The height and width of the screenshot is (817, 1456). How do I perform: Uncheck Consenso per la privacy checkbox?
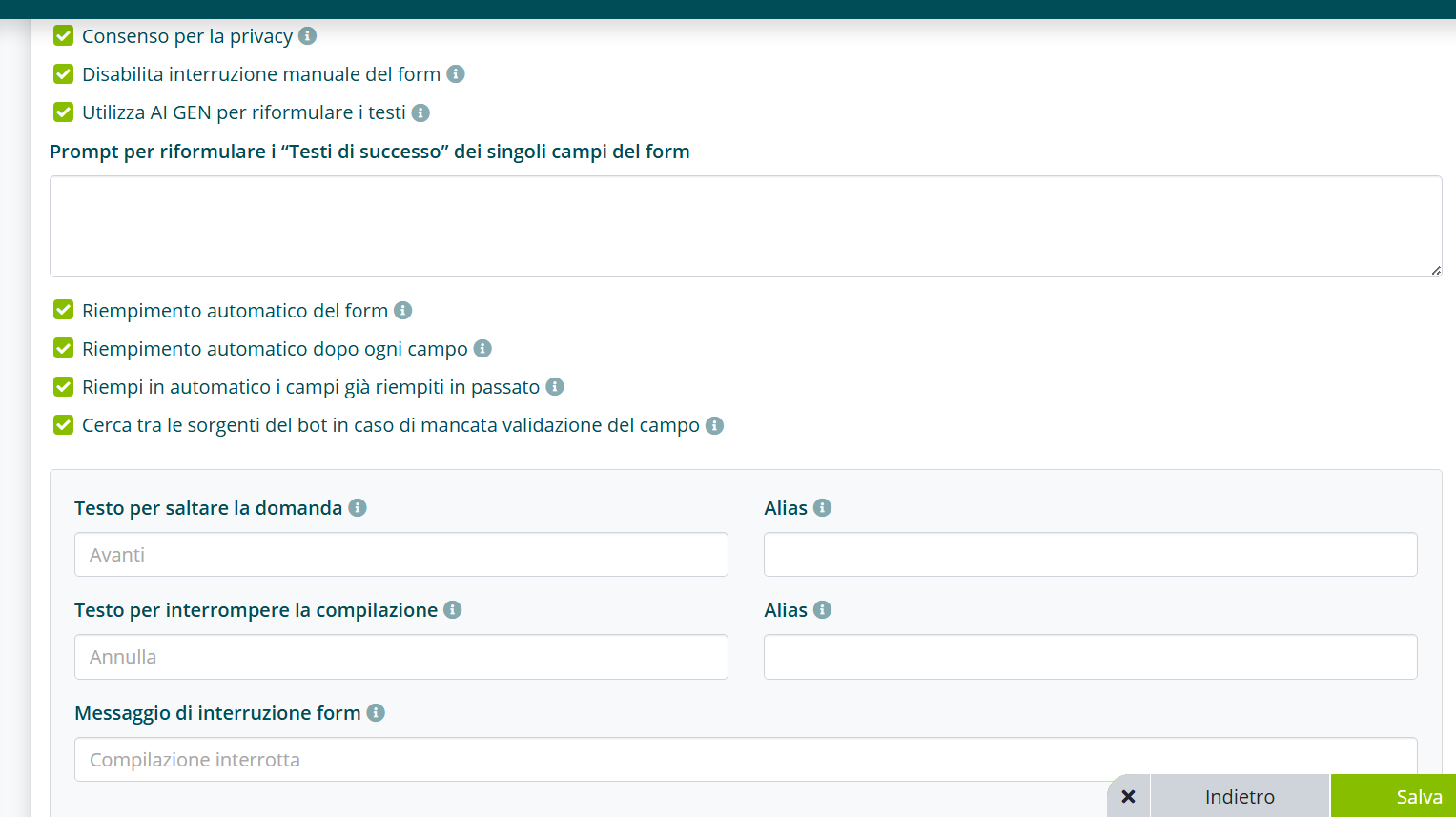pyautogui.click(x=64, y=35)
